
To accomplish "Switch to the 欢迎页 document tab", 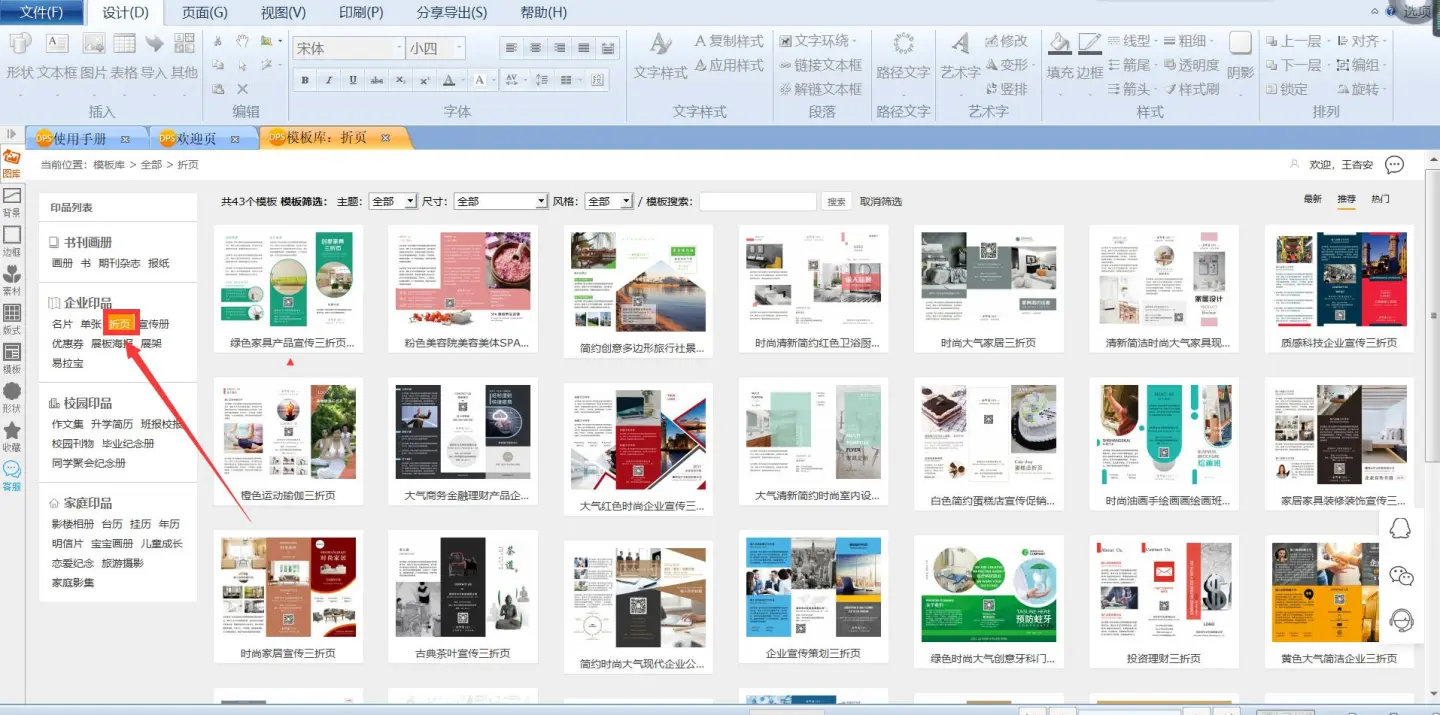I will pos(197,138).
